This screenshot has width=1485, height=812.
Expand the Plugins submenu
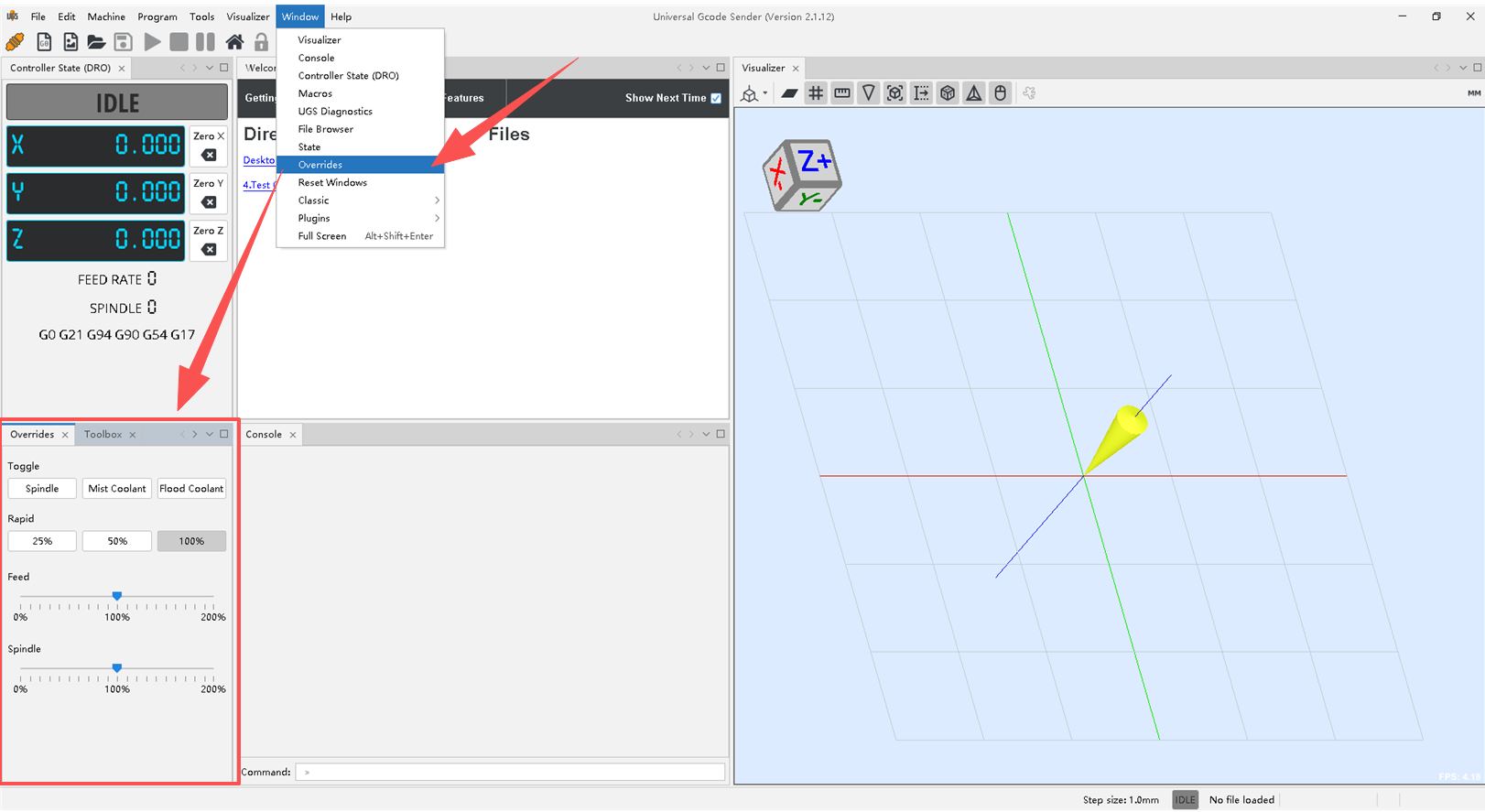(x=361, y=218)
